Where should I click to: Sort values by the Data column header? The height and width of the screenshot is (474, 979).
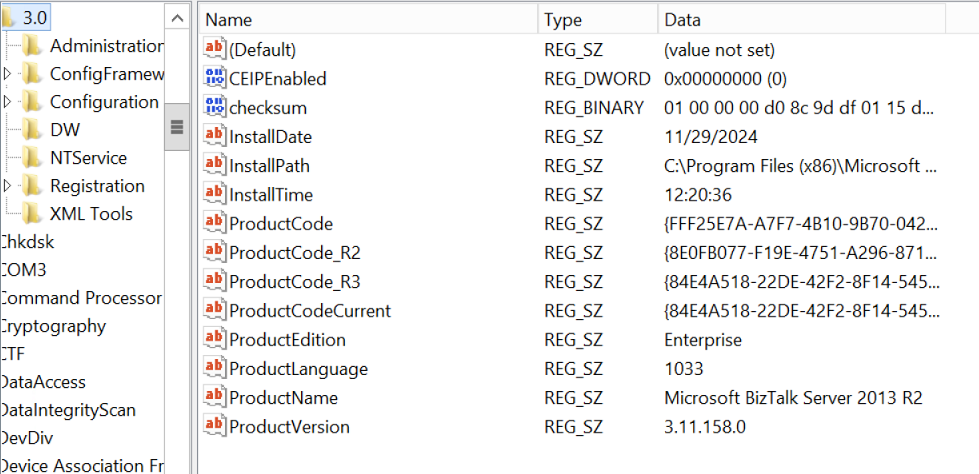tap(802, 20)
